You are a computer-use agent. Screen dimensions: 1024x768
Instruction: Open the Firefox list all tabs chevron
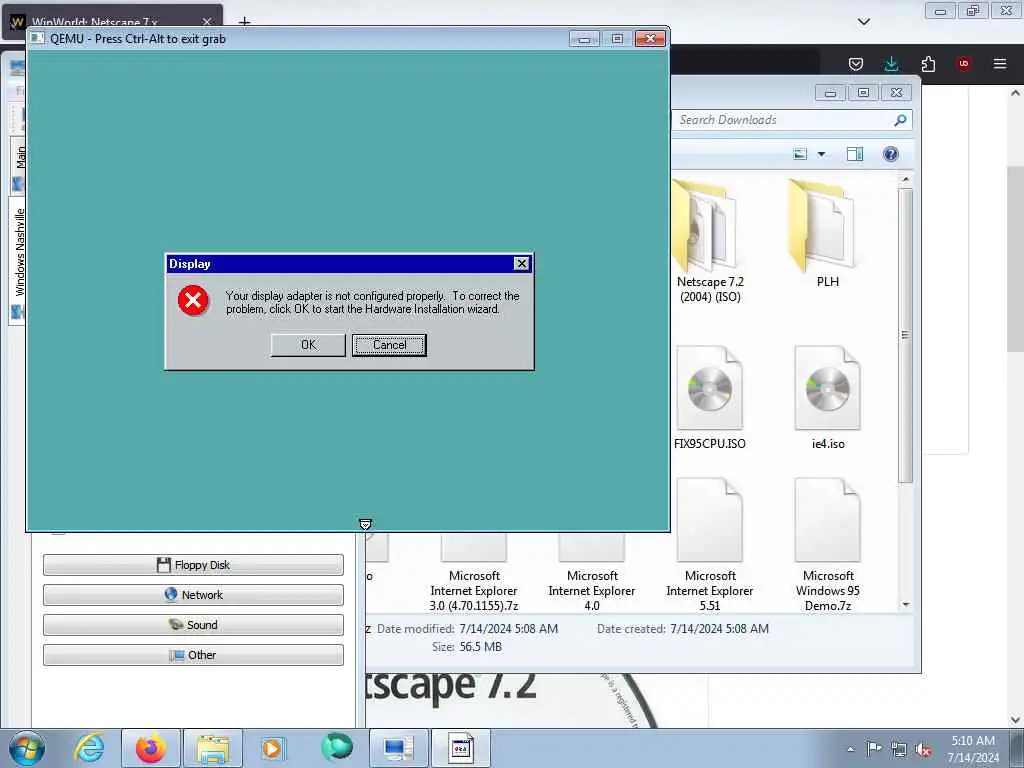pyautogui.click(x=863, y=22)
